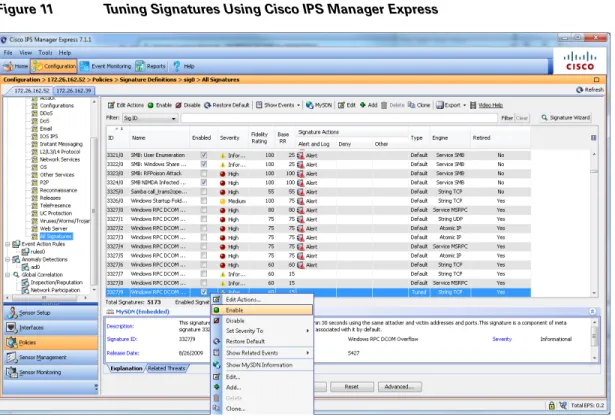Open the Interfaces navigation section
The height and width of the screenshot is (420, 615).
51,327
